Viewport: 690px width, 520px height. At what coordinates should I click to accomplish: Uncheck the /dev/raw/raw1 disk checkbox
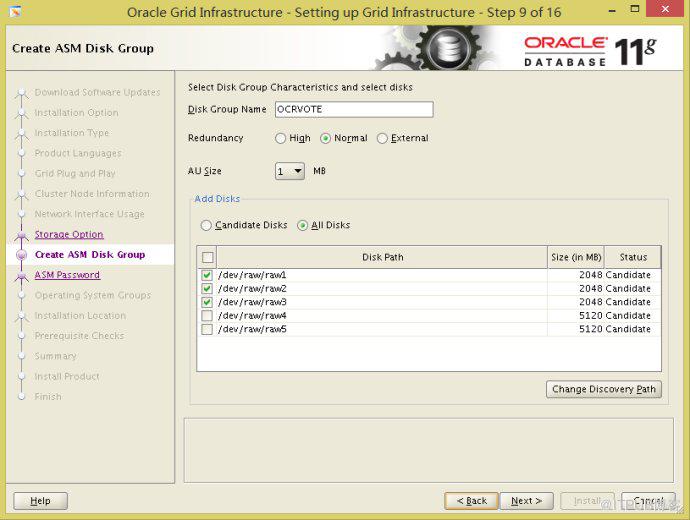tap(207, 275)
